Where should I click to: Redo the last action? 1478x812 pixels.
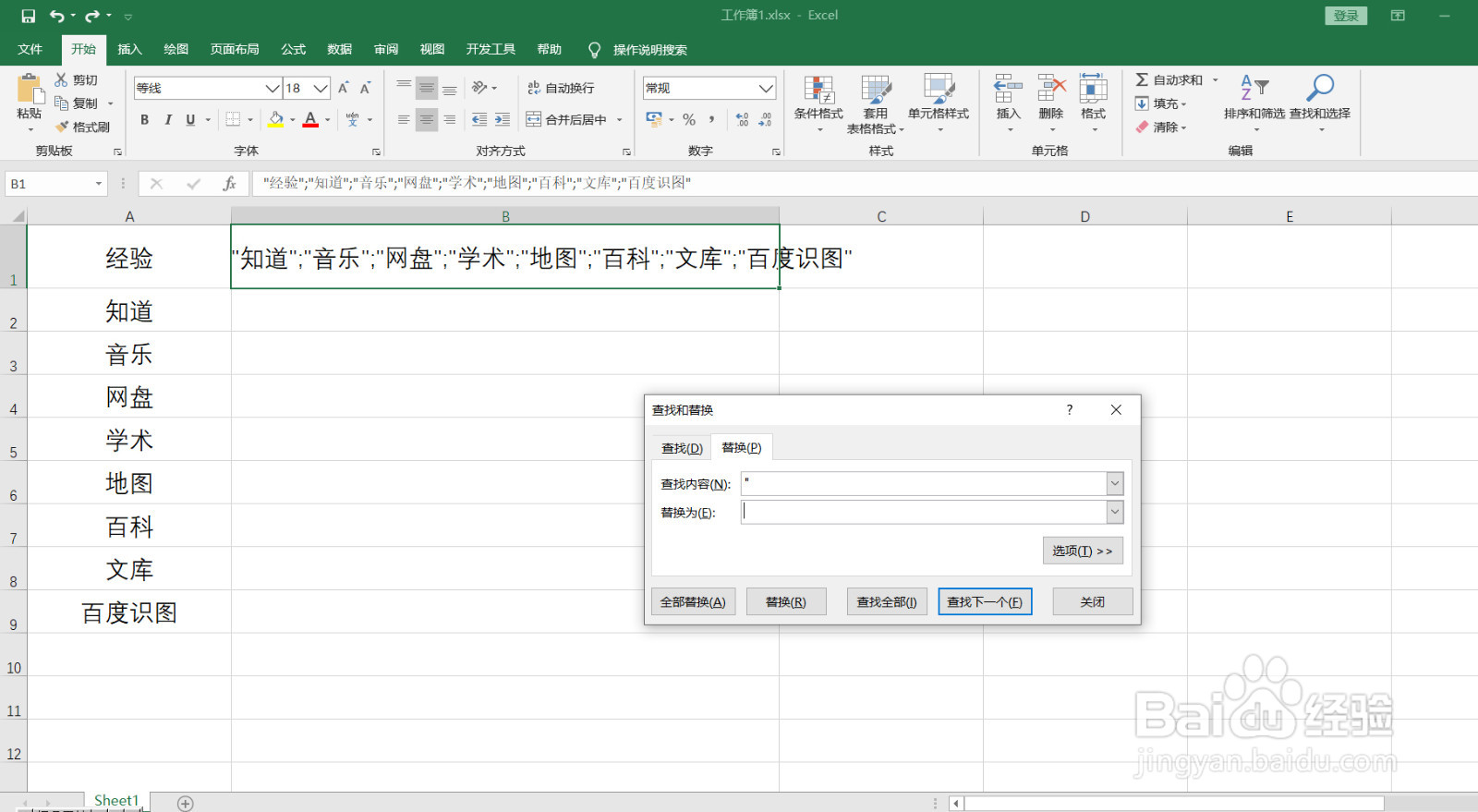click(92, 16)
